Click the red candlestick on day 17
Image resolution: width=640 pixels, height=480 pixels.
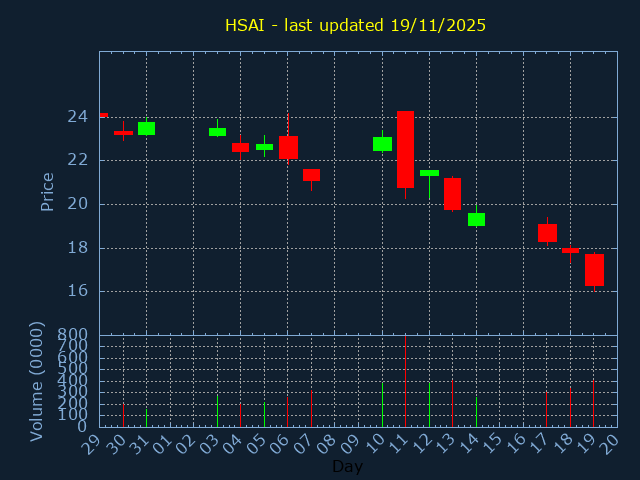coord(547,232)
